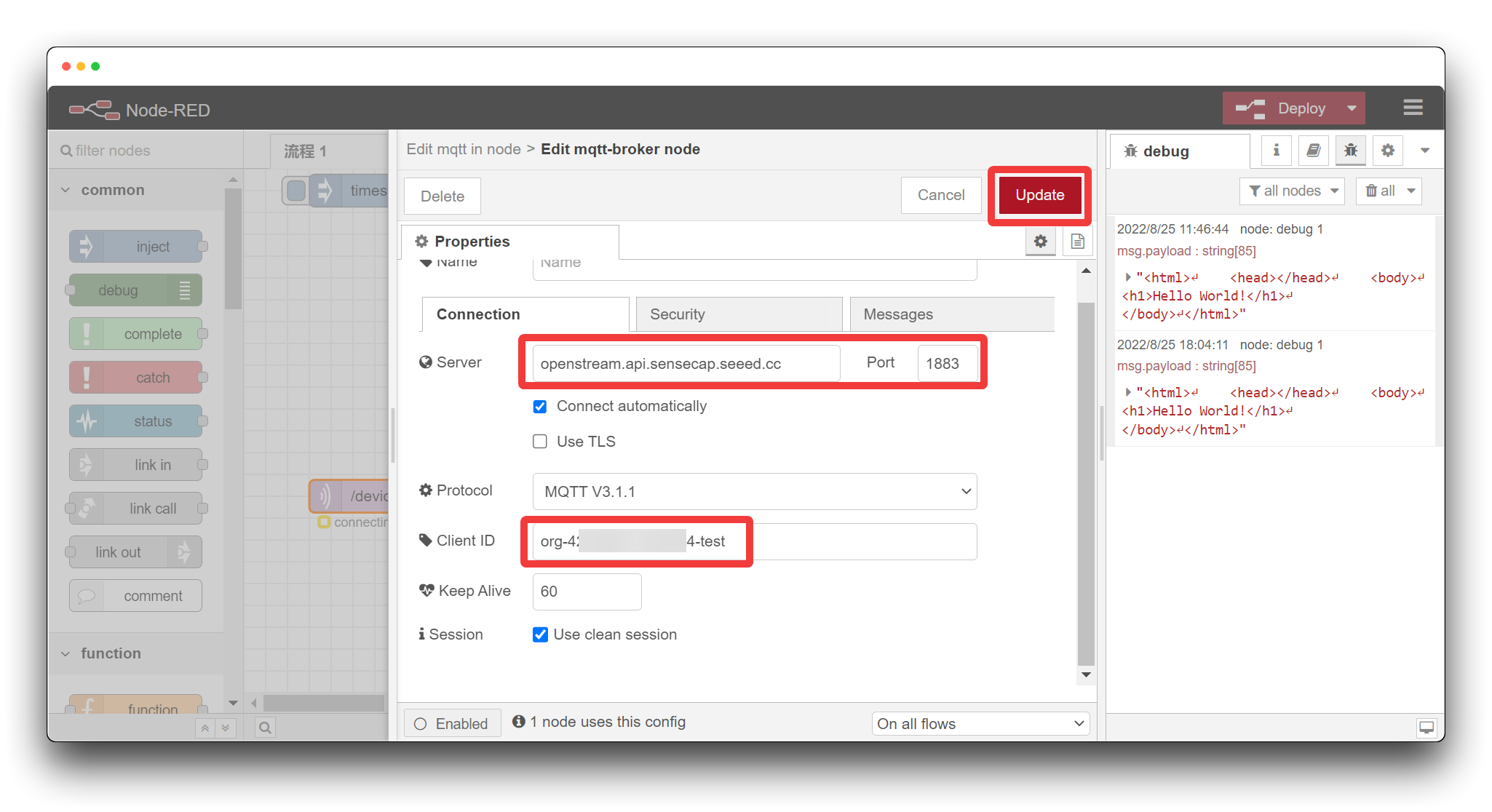Screen dimensions: 1492x812
Task: Click the filter nodes search field
Action: pyautogui.click(x=146, y=151)
